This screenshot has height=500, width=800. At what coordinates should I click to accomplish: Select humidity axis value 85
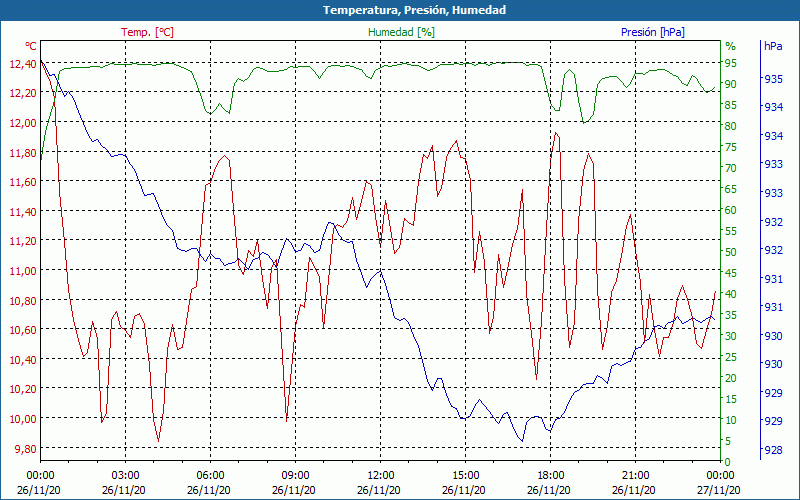pos(731,105)
